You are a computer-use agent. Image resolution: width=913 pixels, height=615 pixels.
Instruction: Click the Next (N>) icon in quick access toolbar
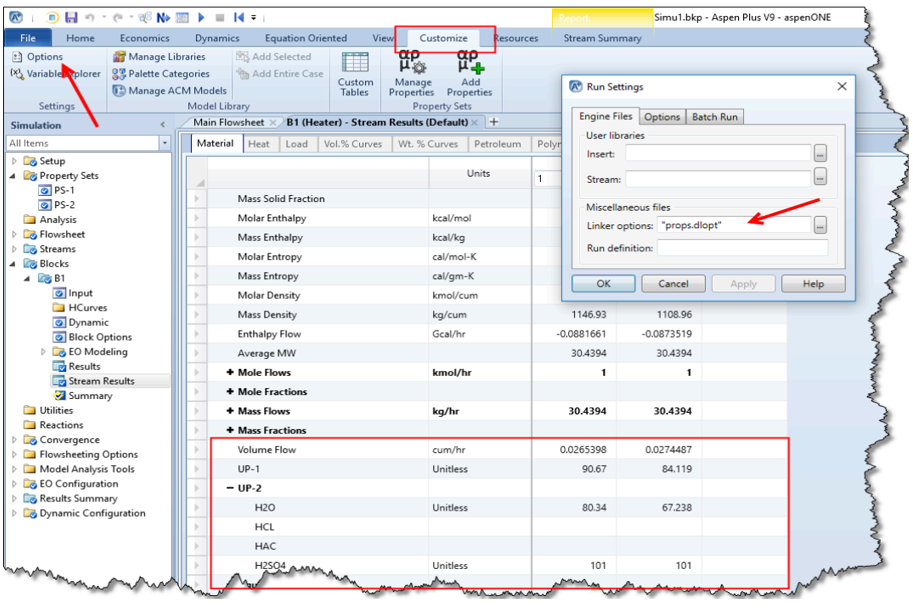click(163, 17)
